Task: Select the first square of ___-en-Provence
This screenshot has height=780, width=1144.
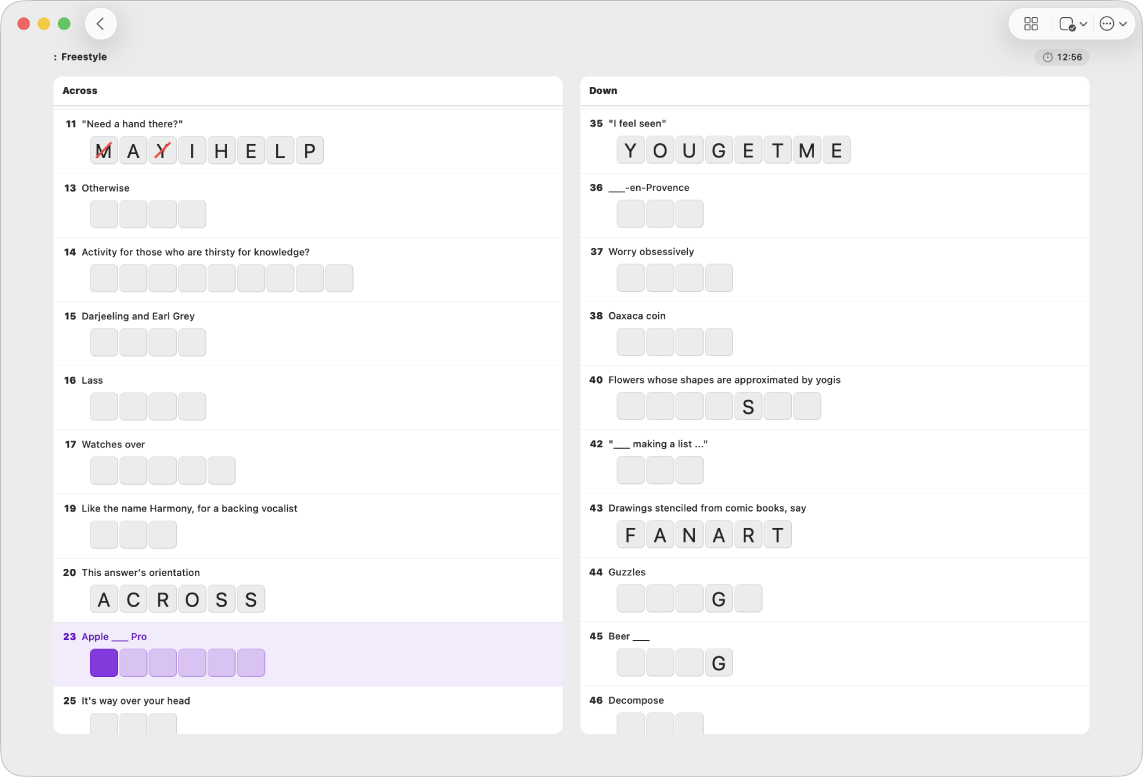Action: (631, 214)
